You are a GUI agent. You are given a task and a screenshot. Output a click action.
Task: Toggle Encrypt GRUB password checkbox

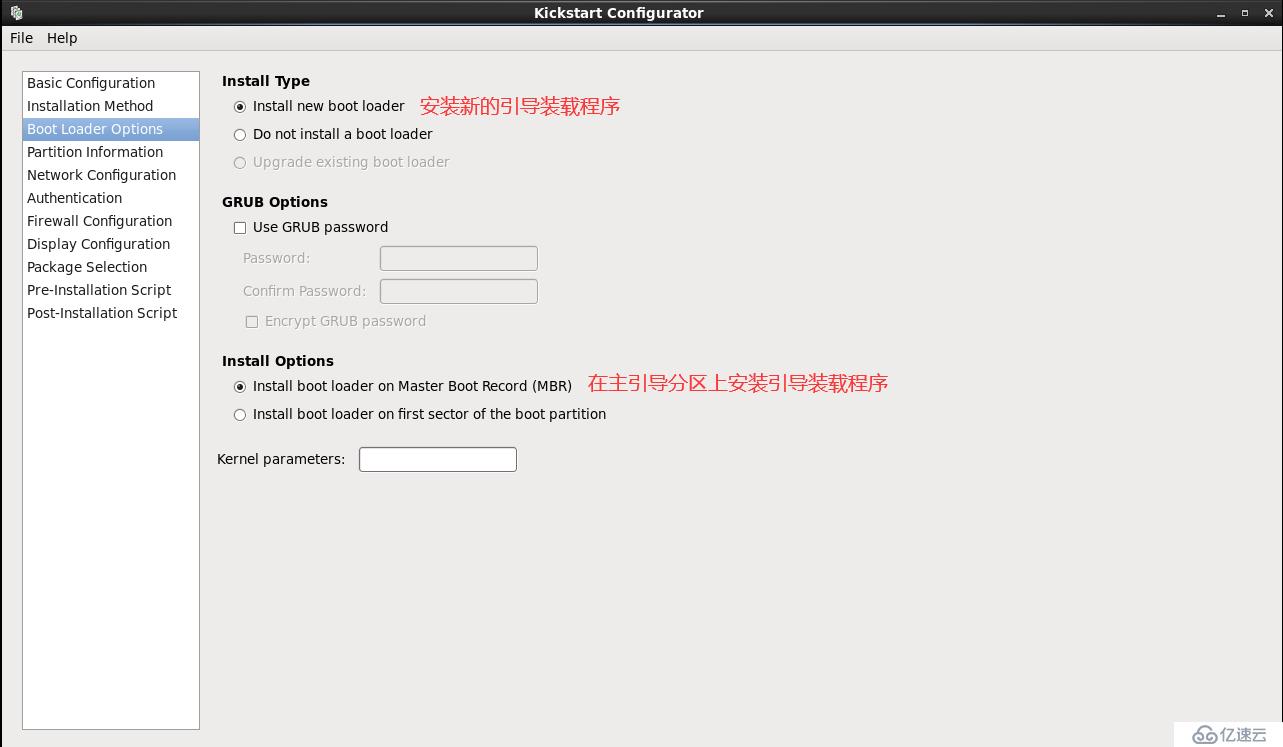coord(252,322)
